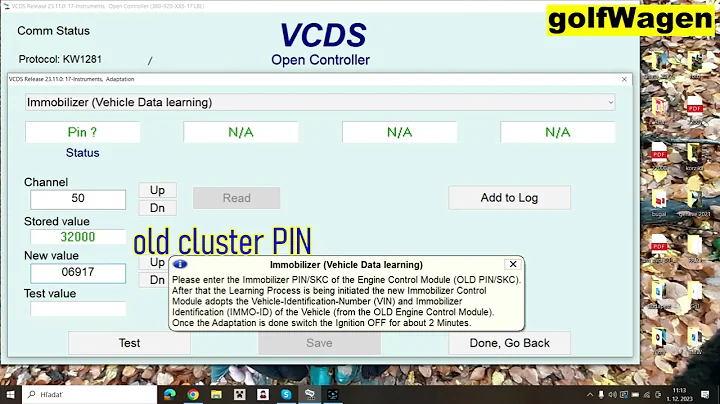Viewport: 720px width, 404px height.
Task: Select the bugal folder on the desktop
Action: 658,203
